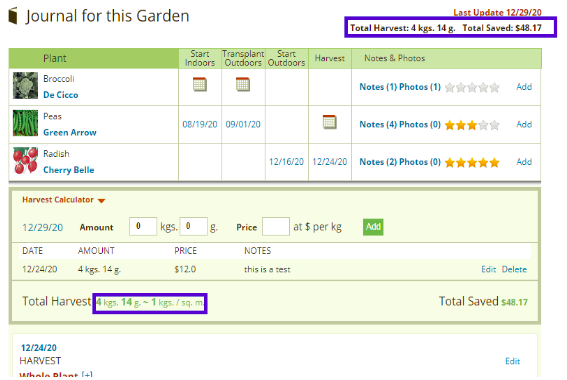Open Broccoli Transplant Outdoors calendar icon
This screenshot has width=567, height=380.
point(243,84)
